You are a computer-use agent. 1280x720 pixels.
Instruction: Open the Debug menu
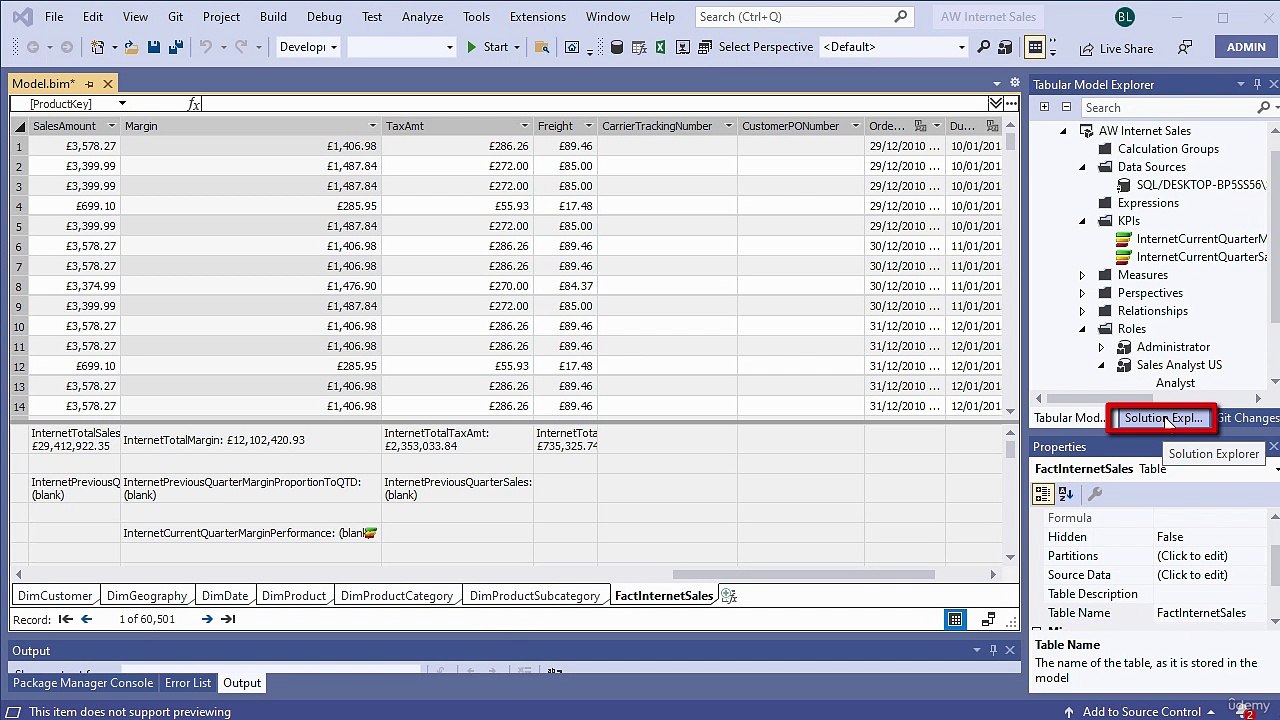point(324,17)
